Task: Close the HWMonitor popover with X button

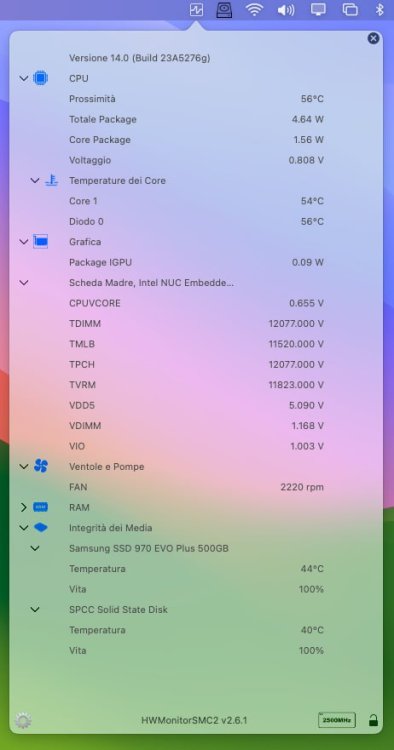Action: tap(373, 38)
